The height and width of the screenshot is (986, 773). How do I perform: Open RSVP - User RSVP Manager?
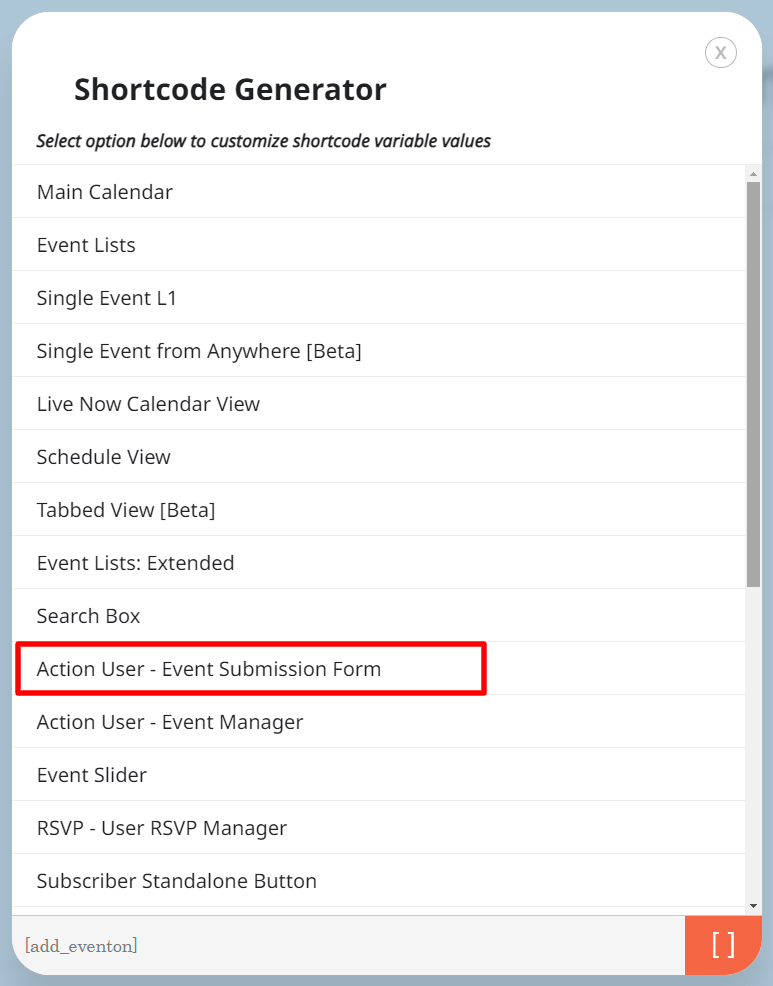(x=161, y=827)
